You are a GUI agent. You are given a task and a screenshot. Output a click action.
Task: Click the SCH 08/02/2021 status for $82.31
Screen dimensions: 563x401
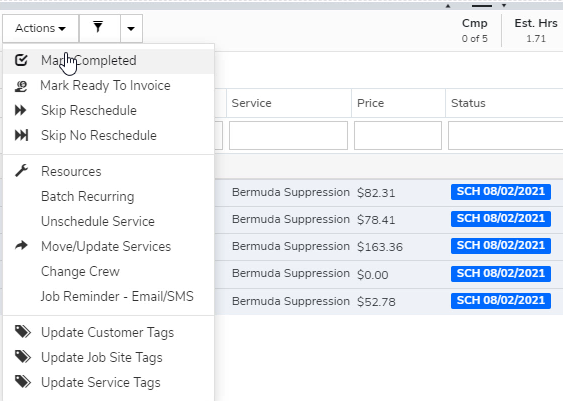(501, 192)
